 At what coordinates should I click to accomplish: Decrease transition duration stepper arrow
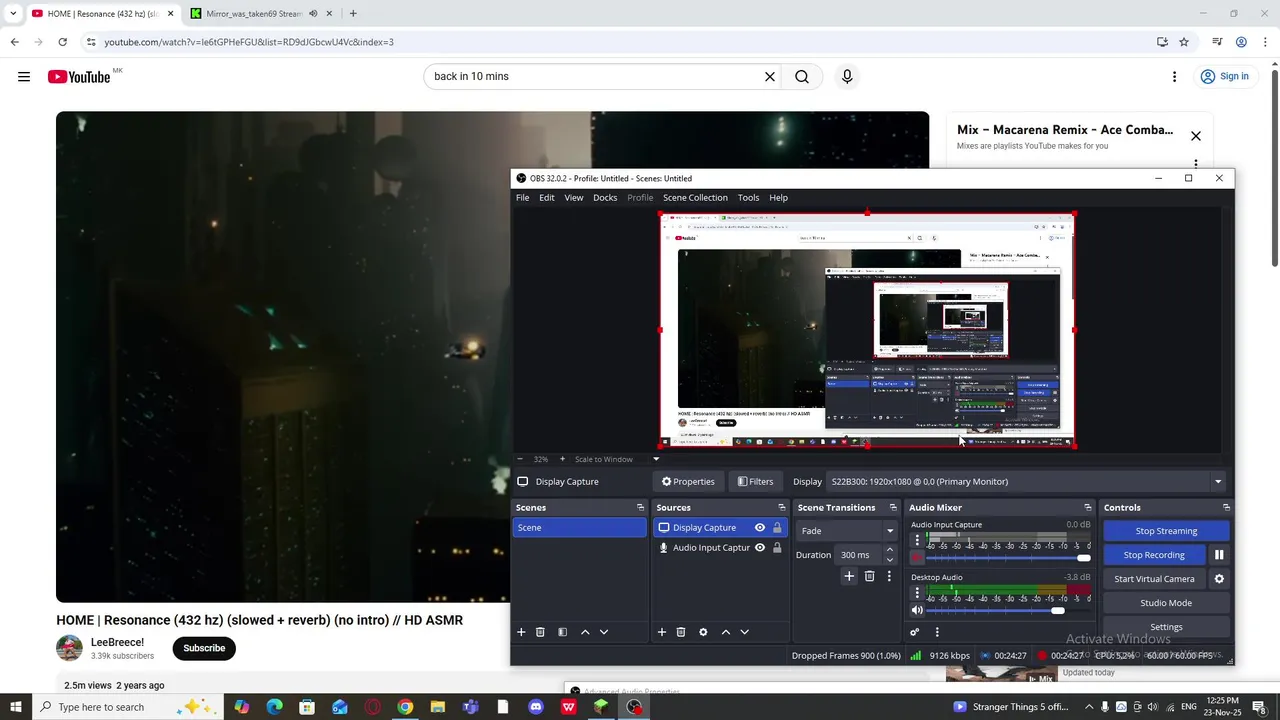(889, 560)
